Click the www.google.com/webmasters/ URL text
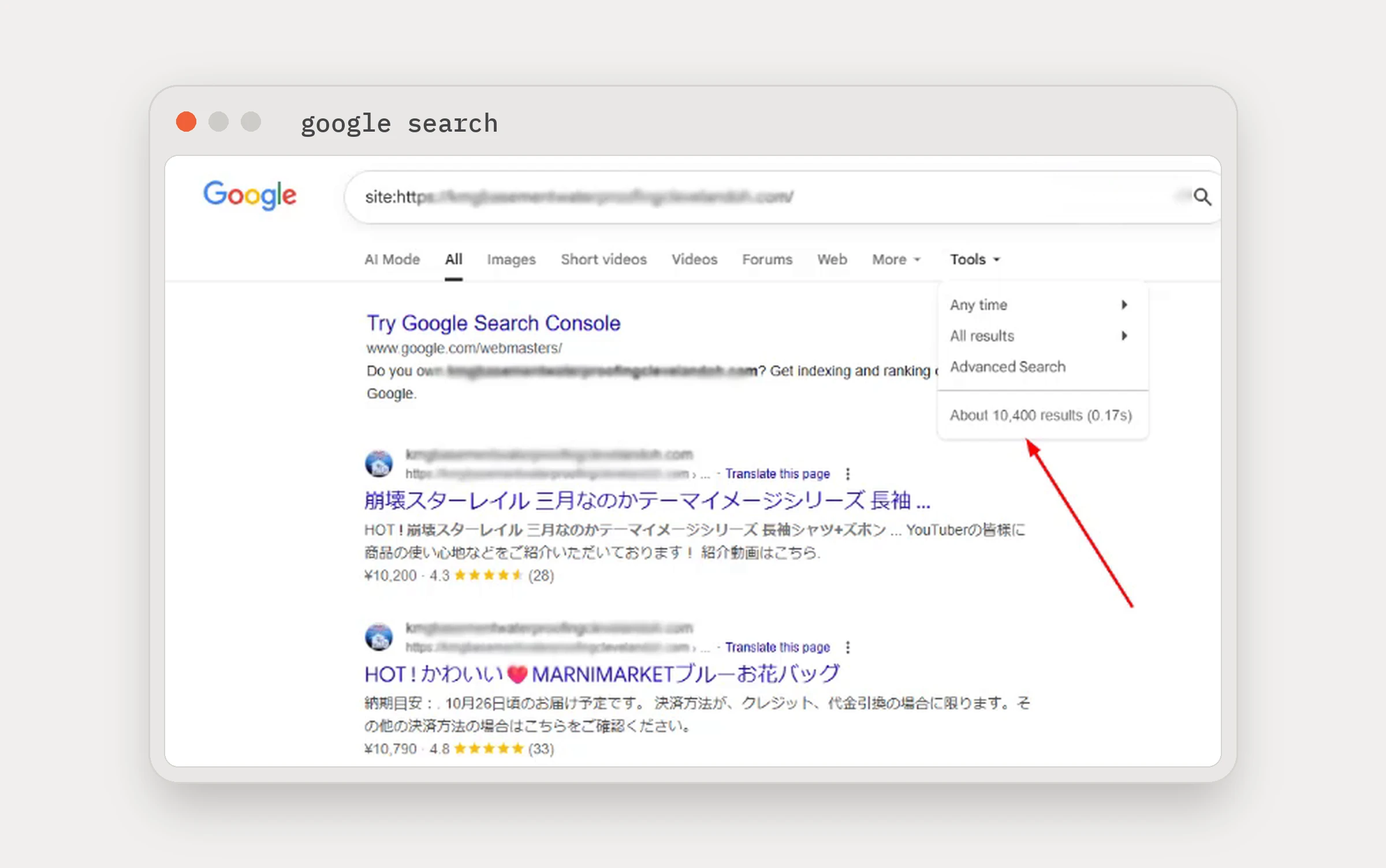The height and width of the screenshot is (868, 1386). [464, 348]
